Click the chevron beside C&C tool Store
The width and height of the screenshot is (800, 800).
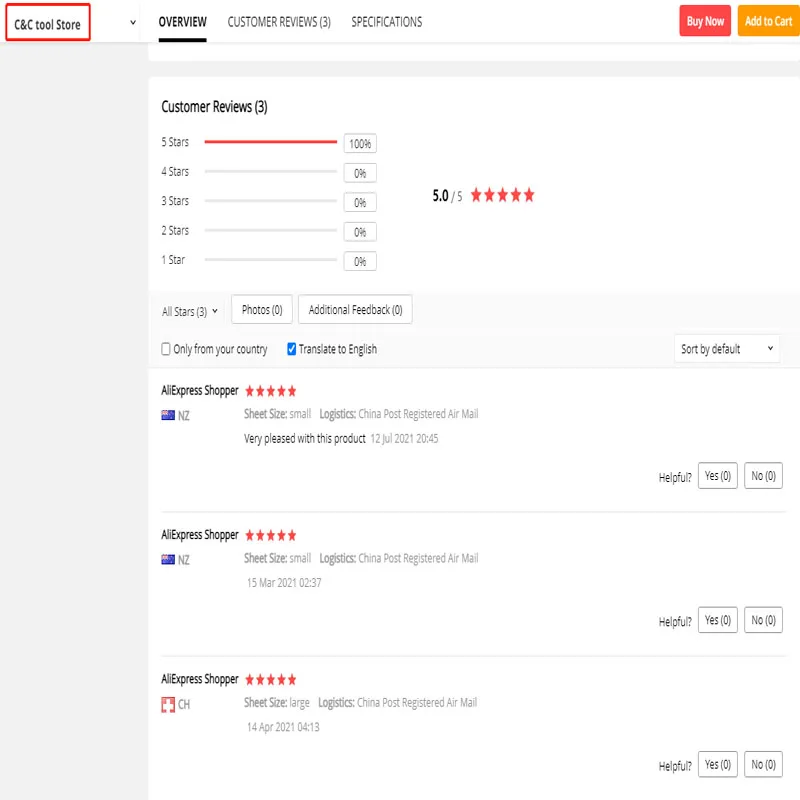click(133, 22)
